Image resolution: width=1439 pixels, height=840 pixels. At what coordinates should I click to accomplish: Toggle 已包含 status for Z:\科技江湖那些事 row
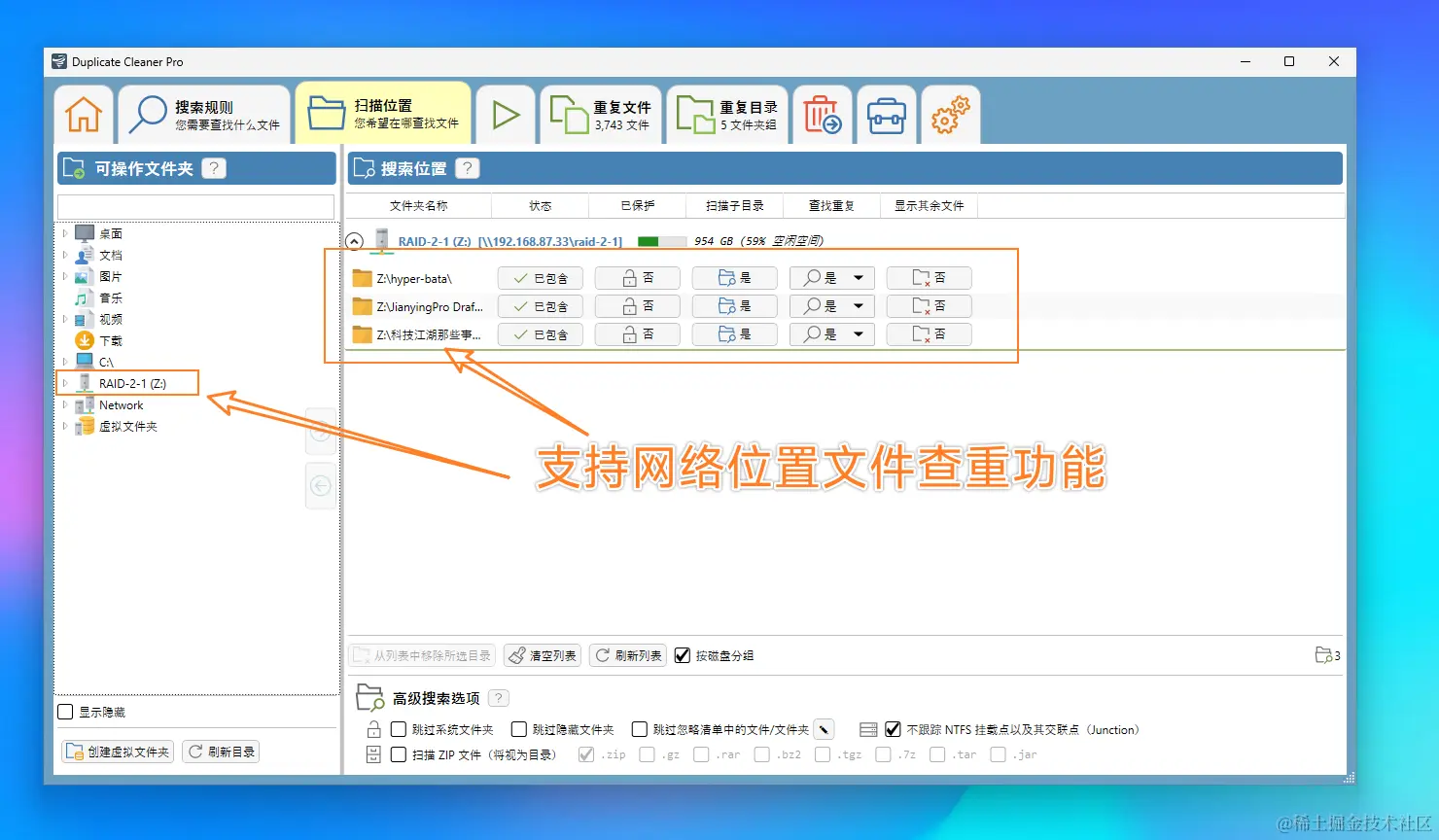click(x=540, y=334)
